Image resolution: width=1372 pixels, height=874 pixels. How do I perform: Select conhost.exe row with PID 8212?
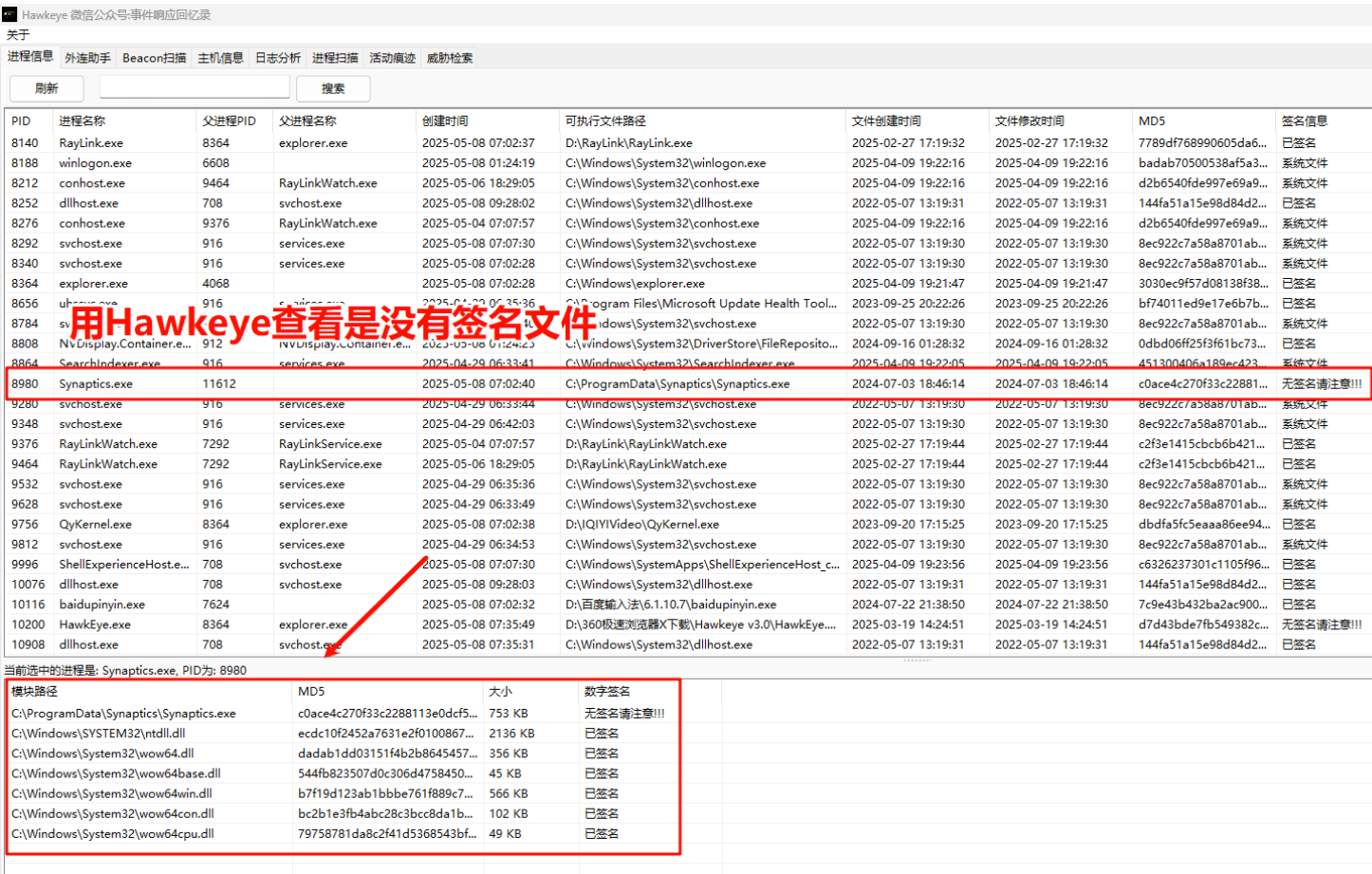click(x=688, y=183)
